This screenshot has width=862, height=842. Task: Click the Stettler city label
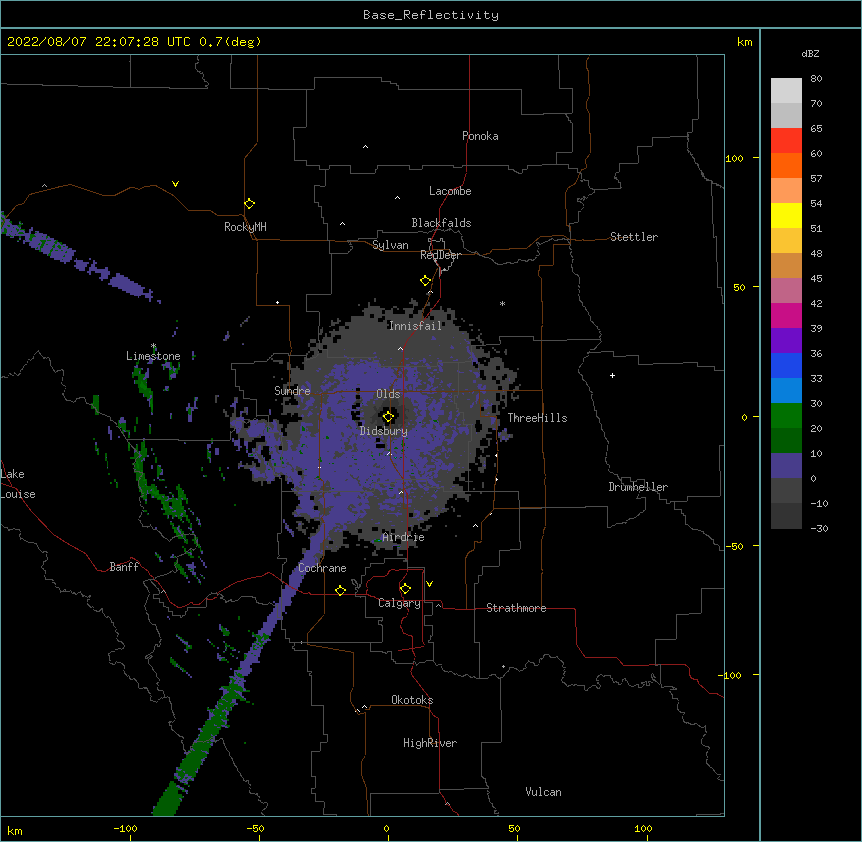634,237
